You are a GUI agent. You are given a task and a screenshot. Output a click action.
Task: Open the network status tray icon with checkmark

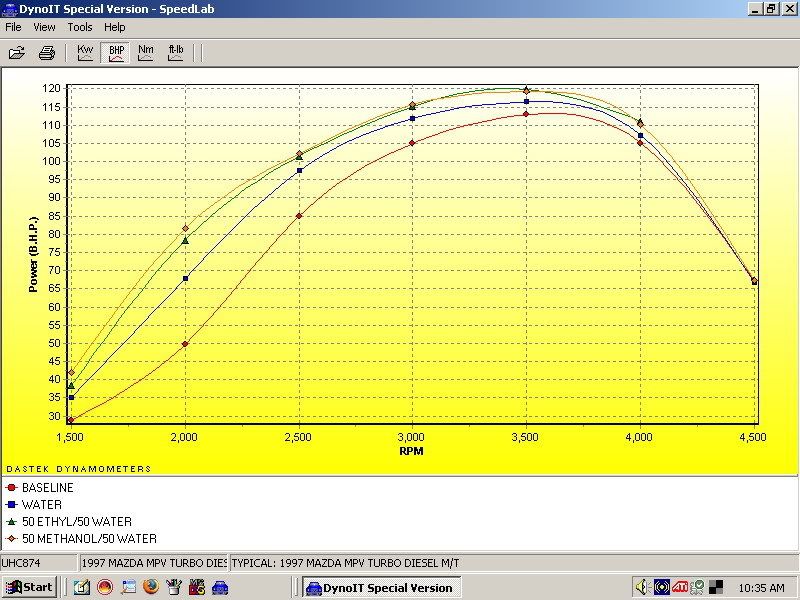[x=697, y=587]
